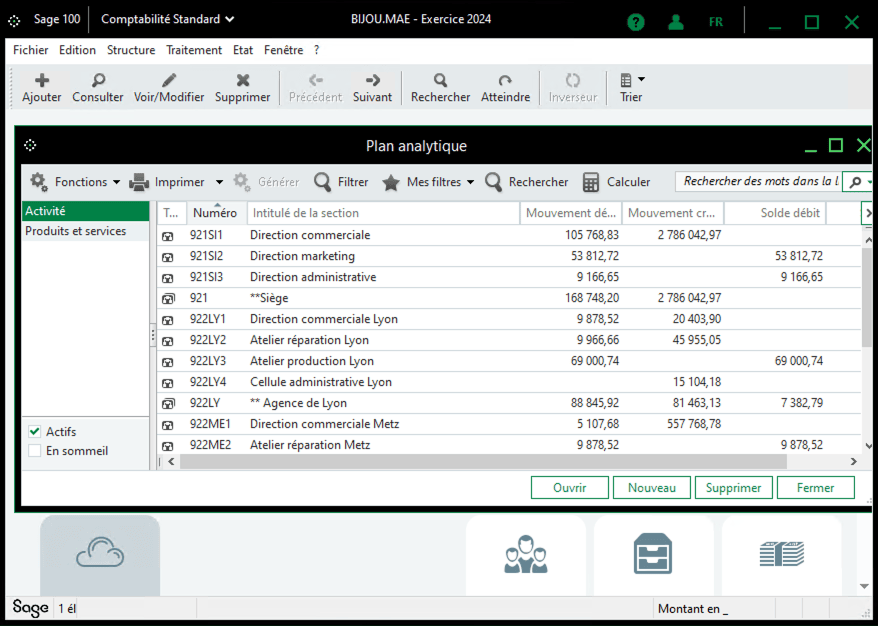Expand hidden columns arrow at header right
This screenshot has width=878, height=626.
tap(868, 213)
